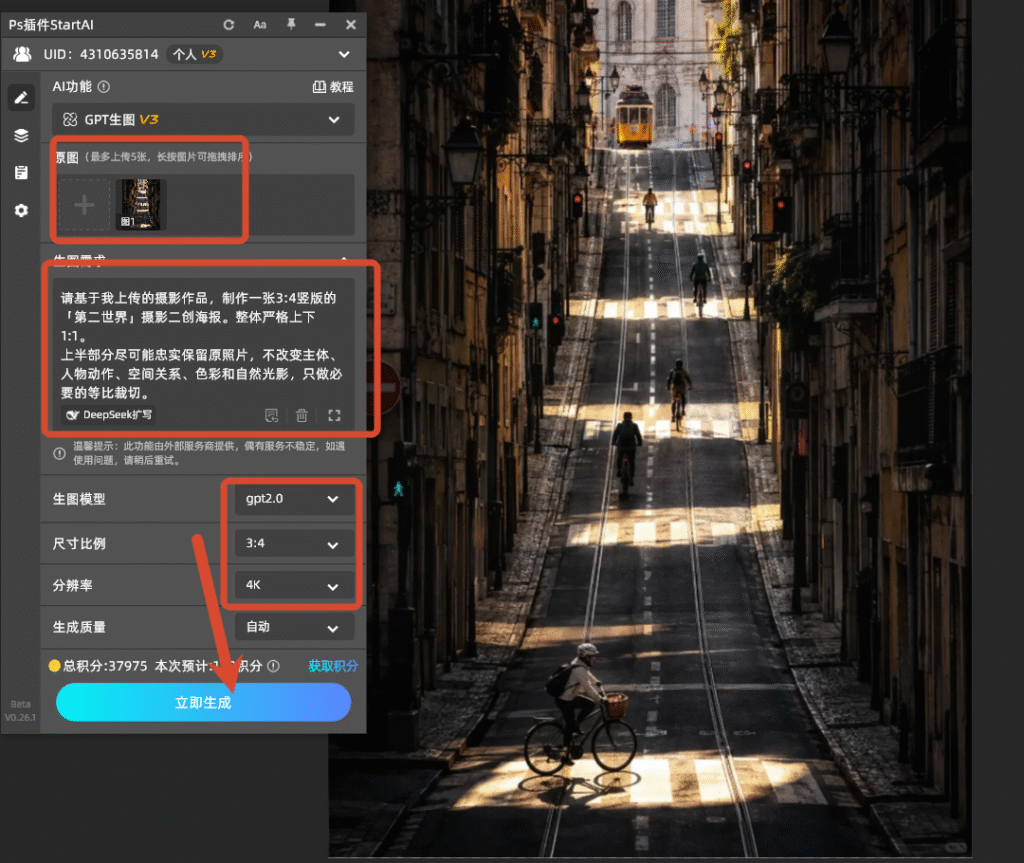This screenshot has width=1024, height=863.
Task: Click the 个人 V3 membership badge
Action: coord(195,54)
